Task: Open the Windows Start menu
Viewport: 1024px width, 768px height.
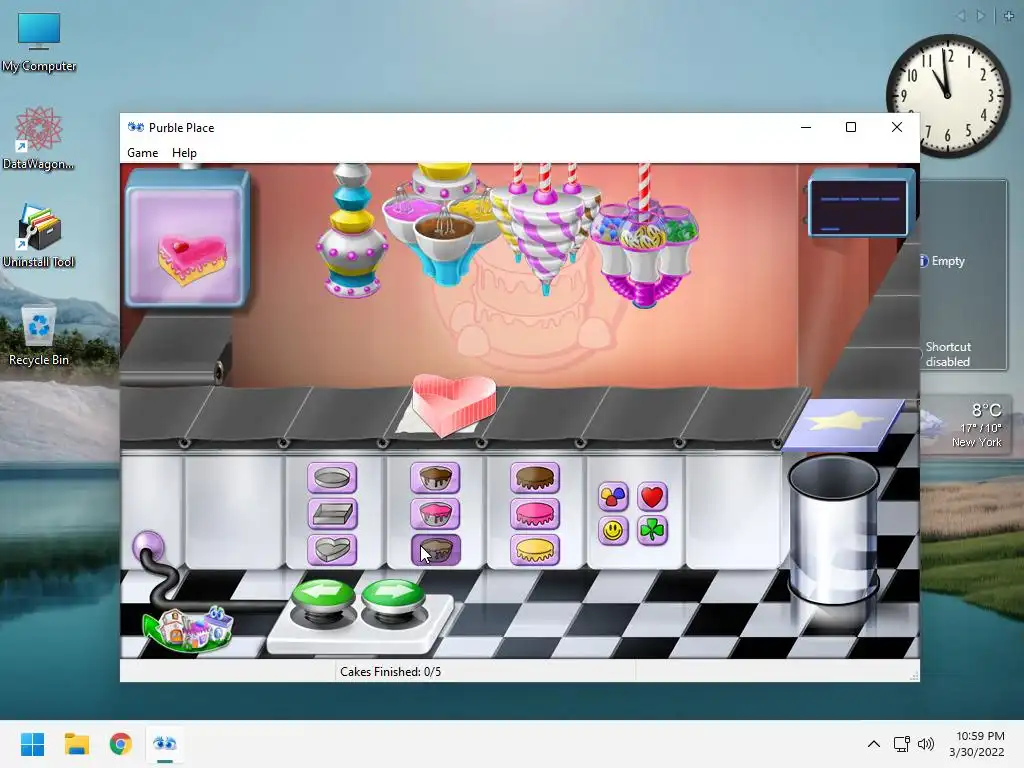Action: click(32, 744)
